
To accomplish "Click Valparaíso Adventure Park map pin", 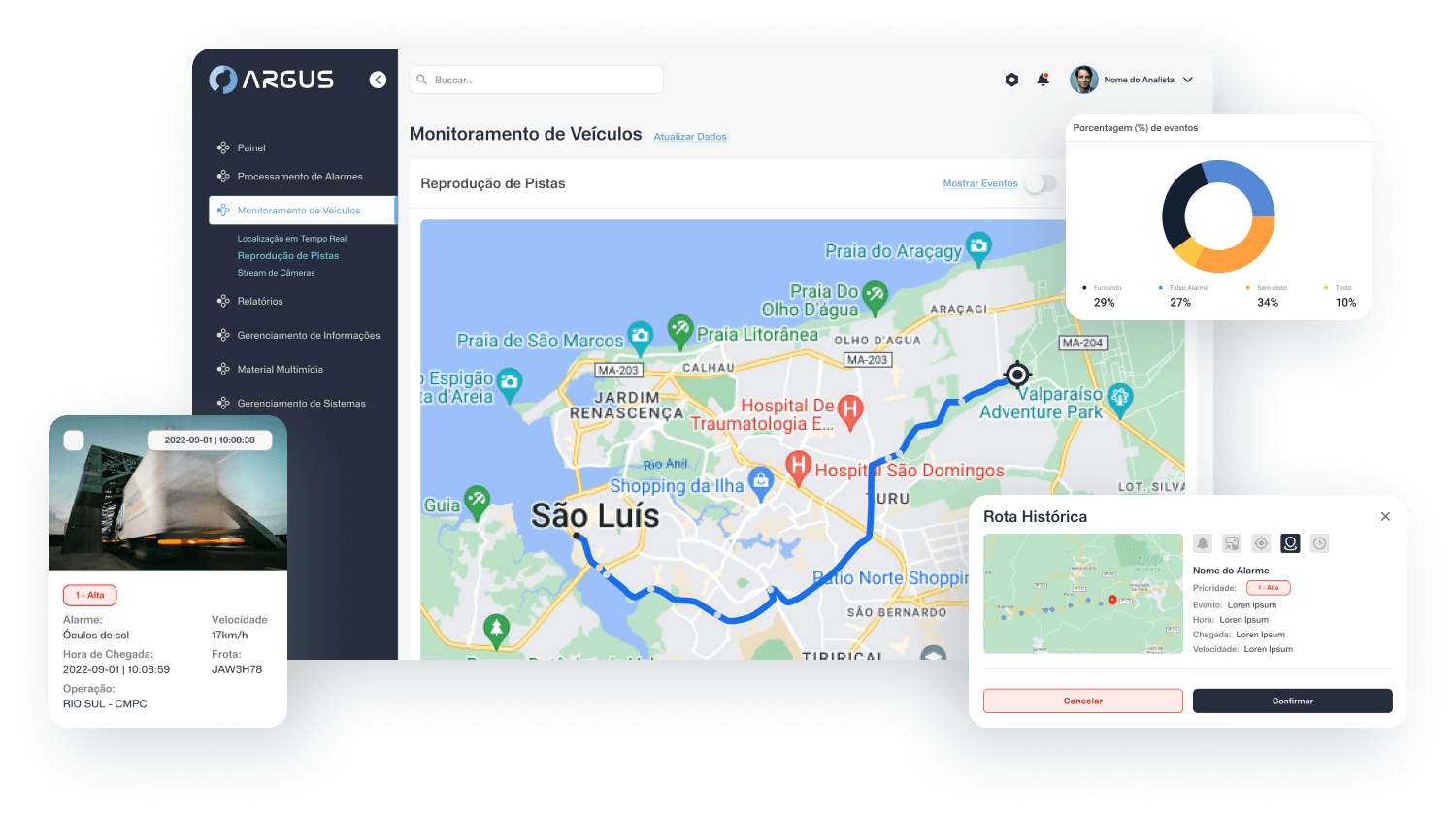I will click(1120, 398).
